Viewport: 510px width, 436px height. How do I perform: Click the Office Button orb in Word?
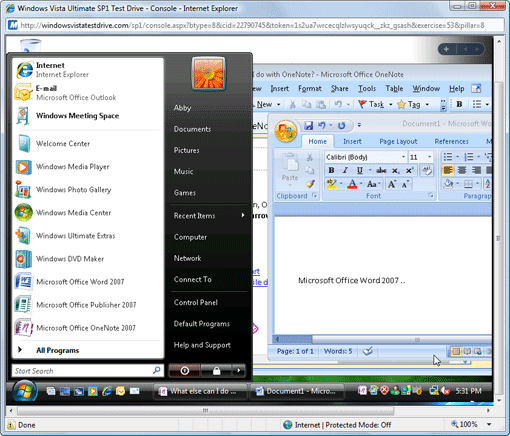click(x=286, y=131)
